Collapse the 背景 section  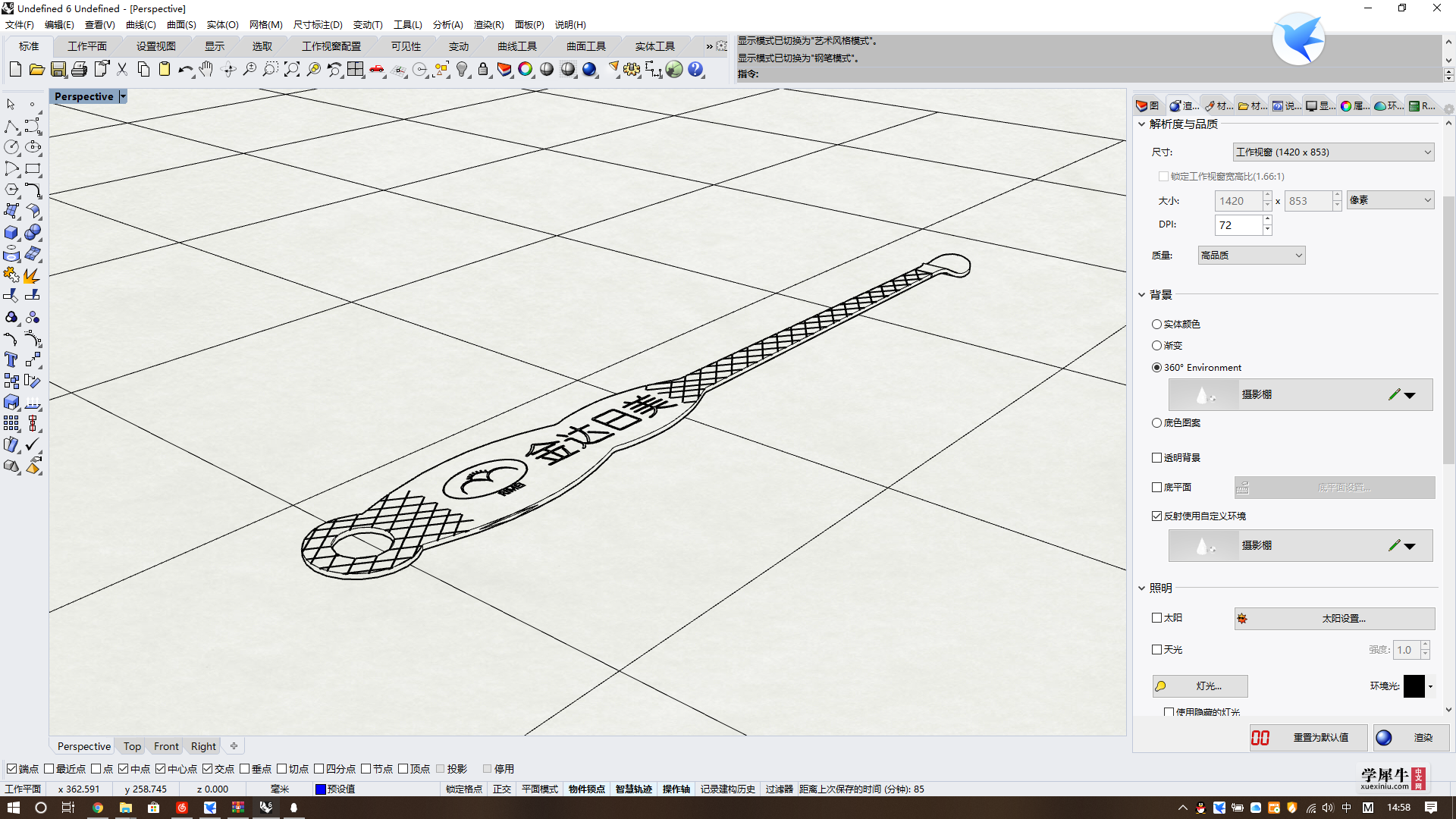1141,295
